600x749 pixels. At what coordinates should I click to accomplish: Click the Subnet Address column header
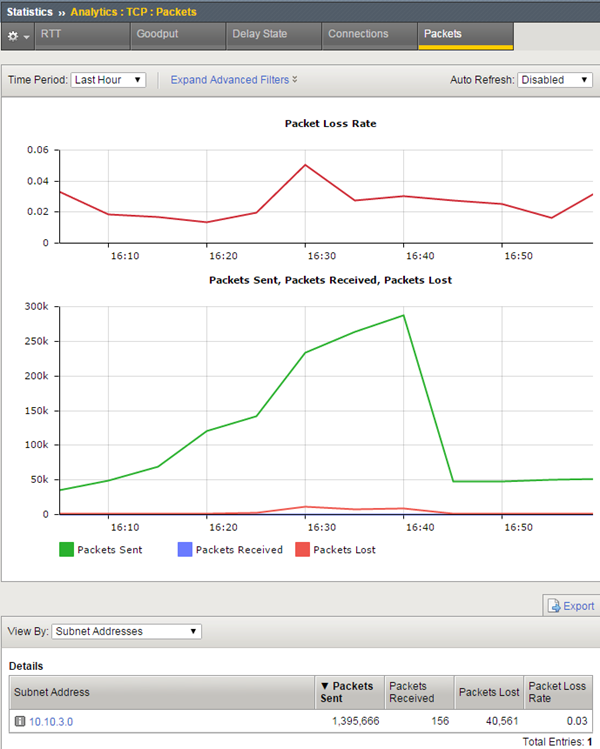[x=50, y=692]
